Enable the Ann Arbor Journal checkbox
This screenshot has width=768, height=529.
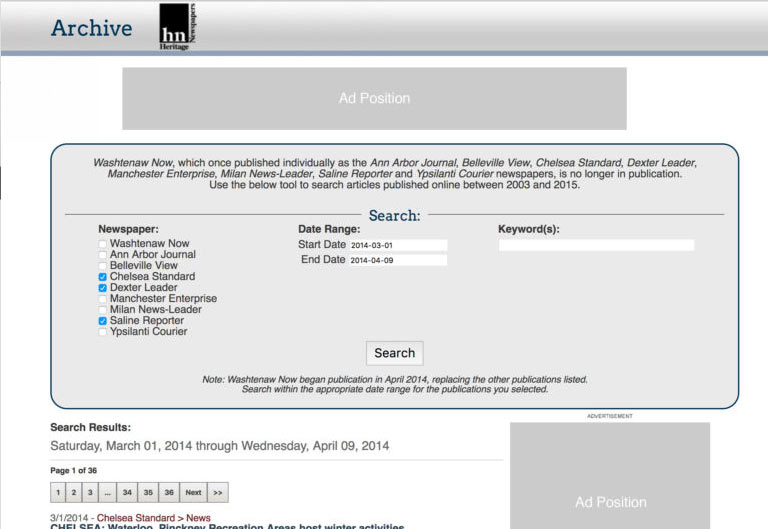tap(103, 255)
